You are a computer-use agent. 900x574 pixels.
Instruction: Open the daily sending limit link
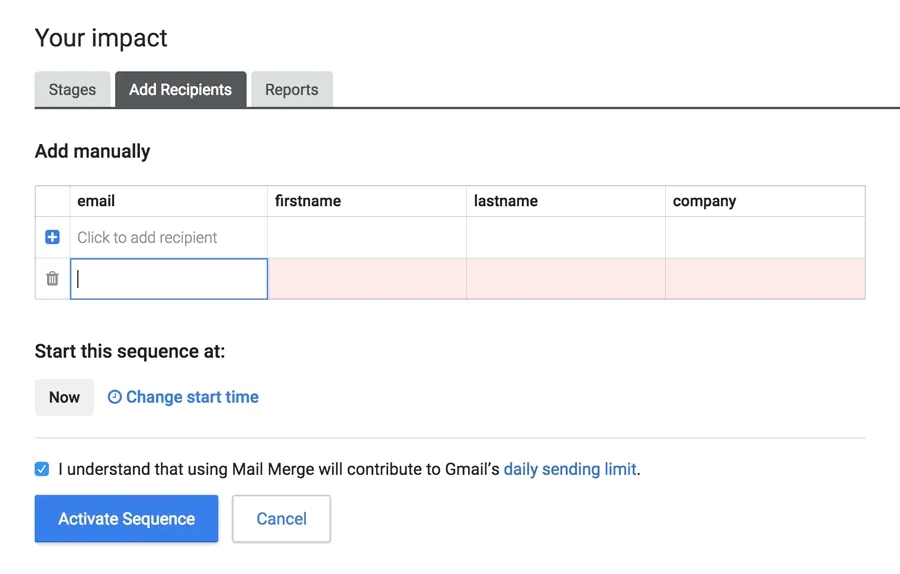[570, 470]
